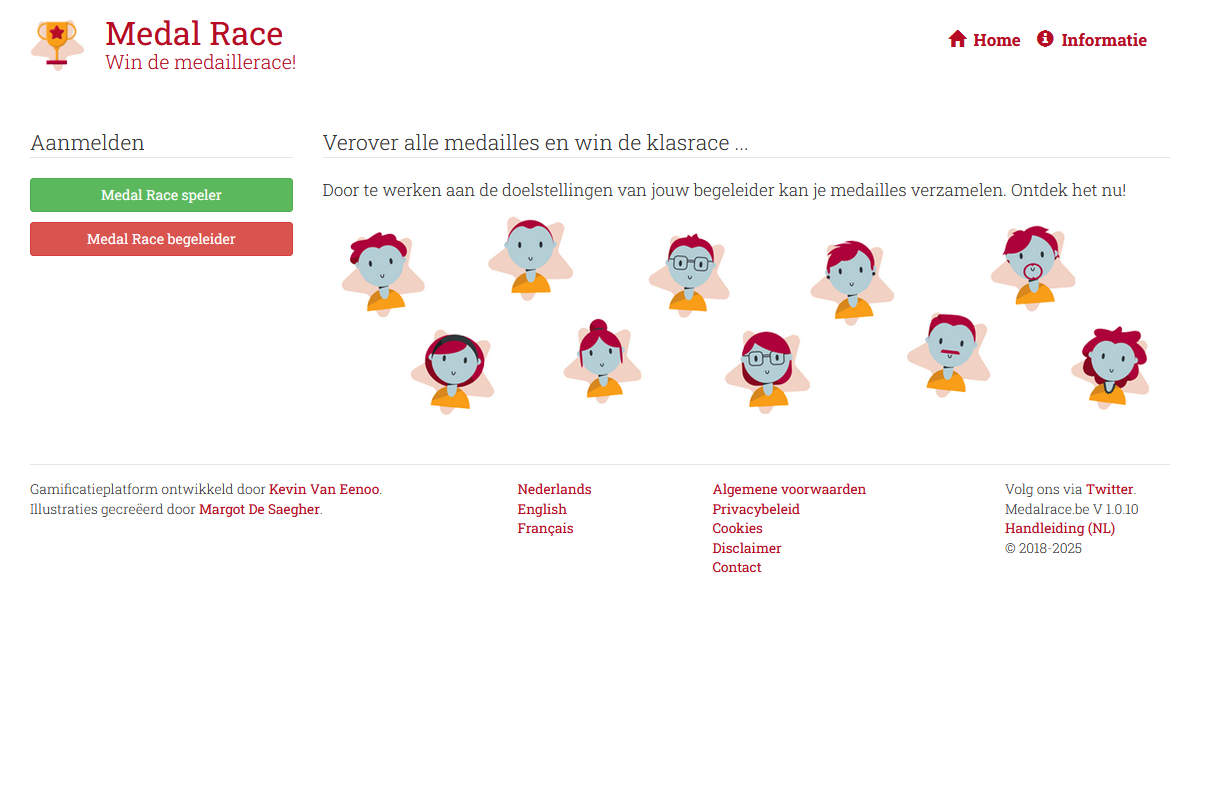Open Contact page

737,568
